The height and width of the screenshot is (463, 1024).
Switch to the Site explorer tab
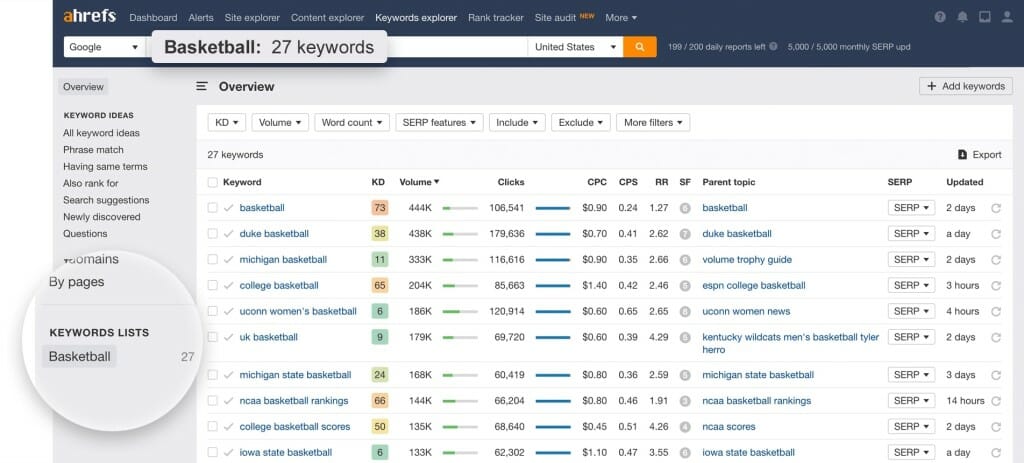(x=251, y=17)
